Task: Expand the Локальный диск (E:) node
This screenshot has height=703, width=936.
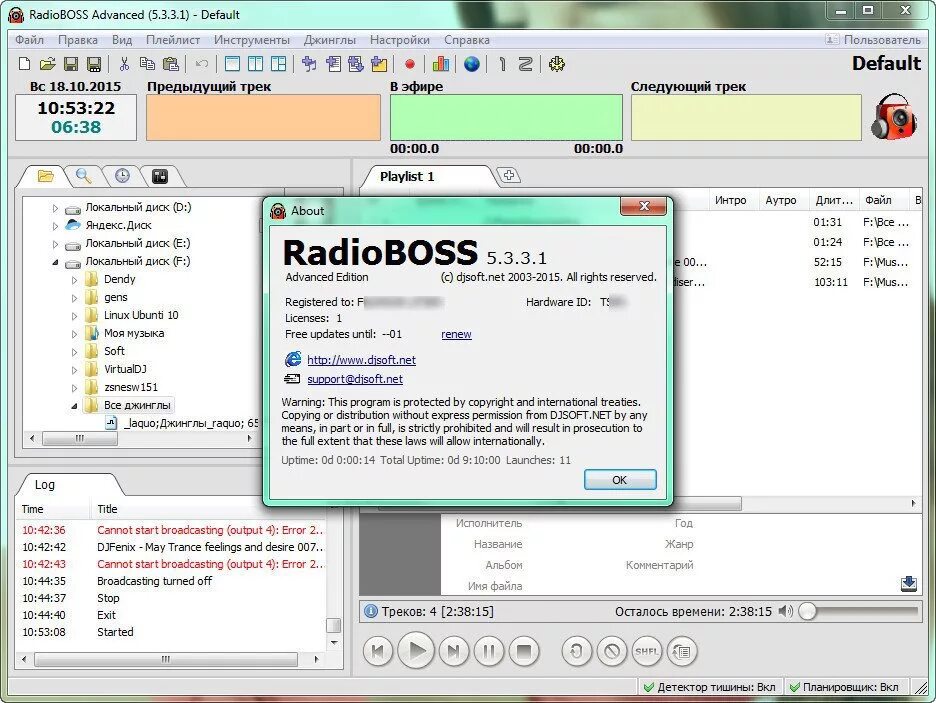Action: [56, 244]
